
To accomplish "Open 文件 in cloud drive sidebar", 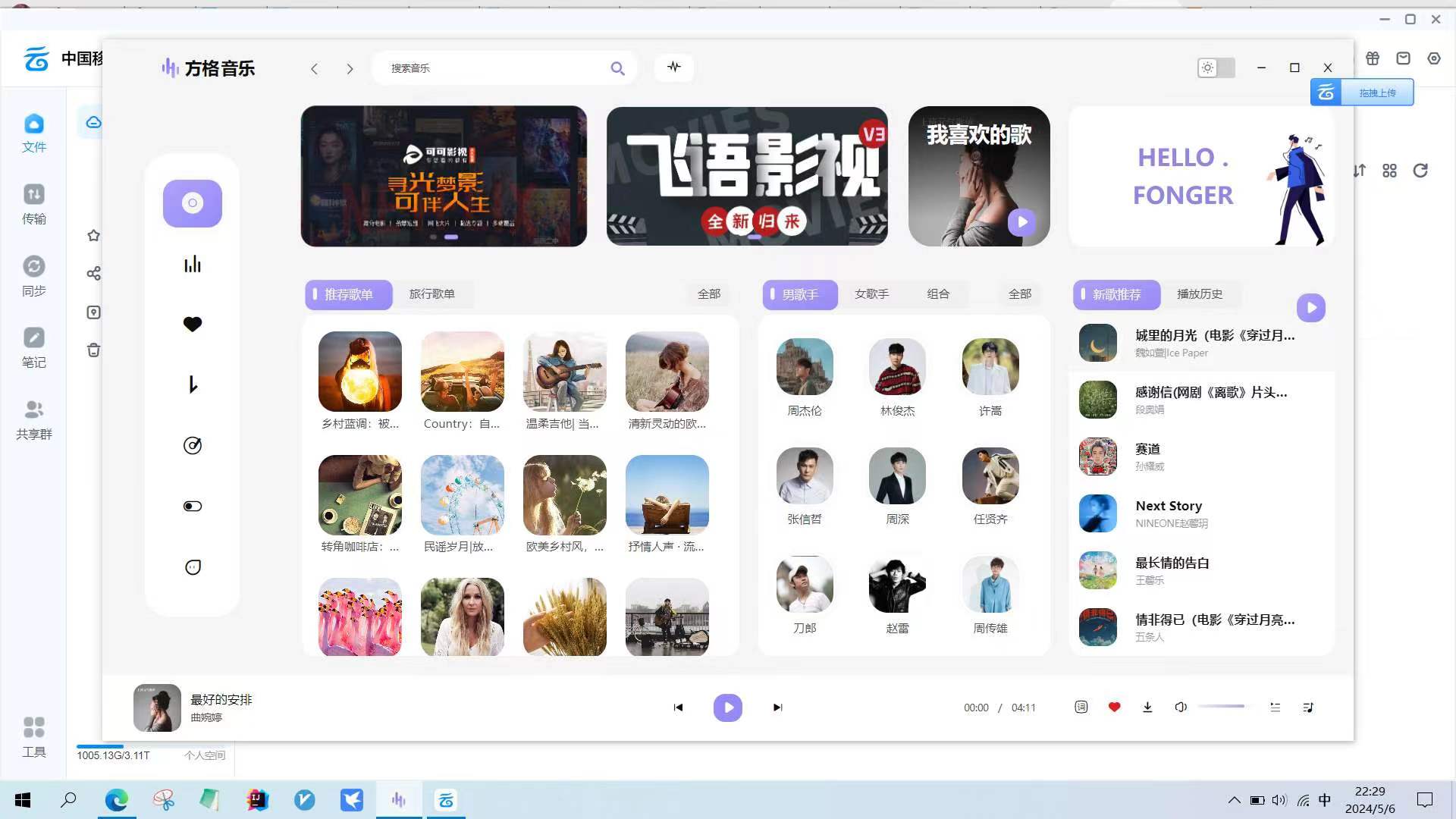I will click(x=33, y=133).
